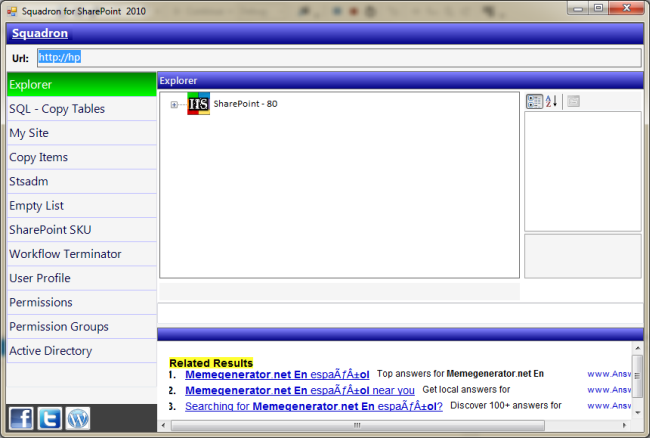650x438 pixels.
Task: Click scroll left arrow in results pane
Action: 163,425
